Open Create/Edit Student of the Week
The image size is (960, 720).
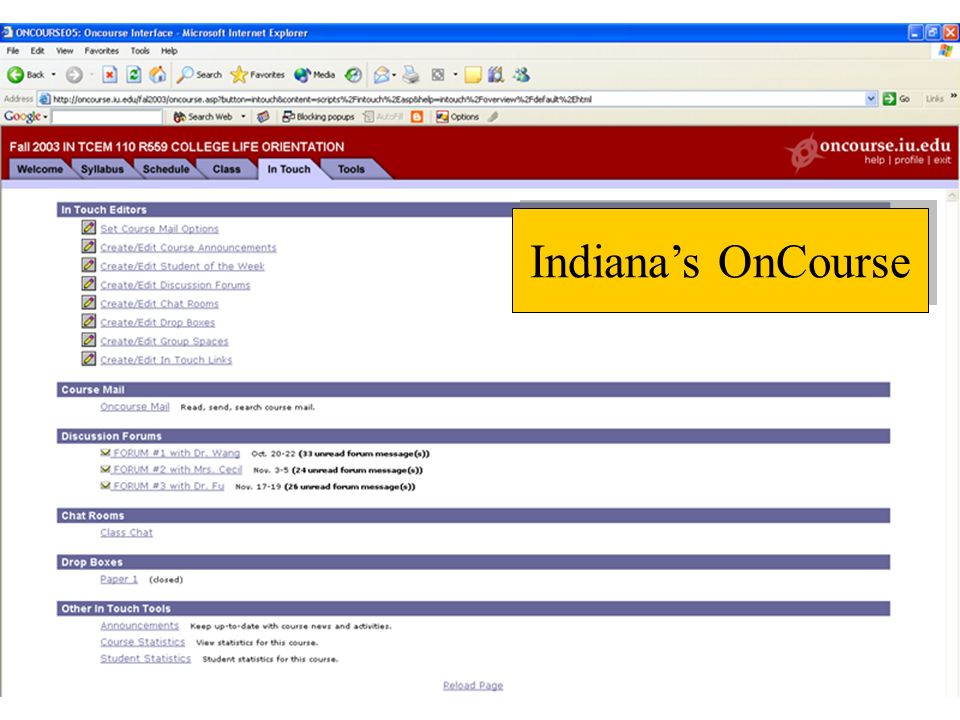182,266
